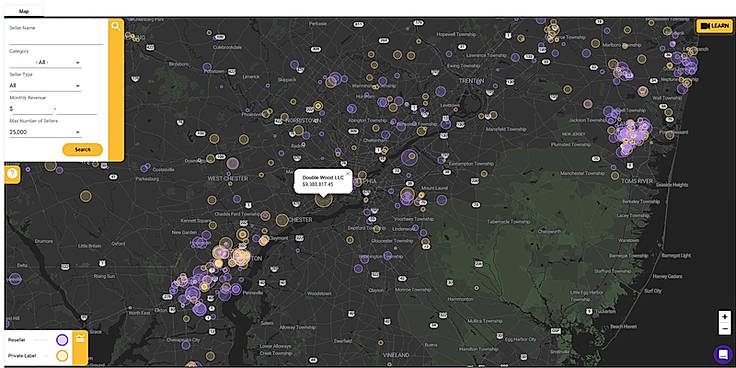Zoom out on the map with minus

(724, 329)
